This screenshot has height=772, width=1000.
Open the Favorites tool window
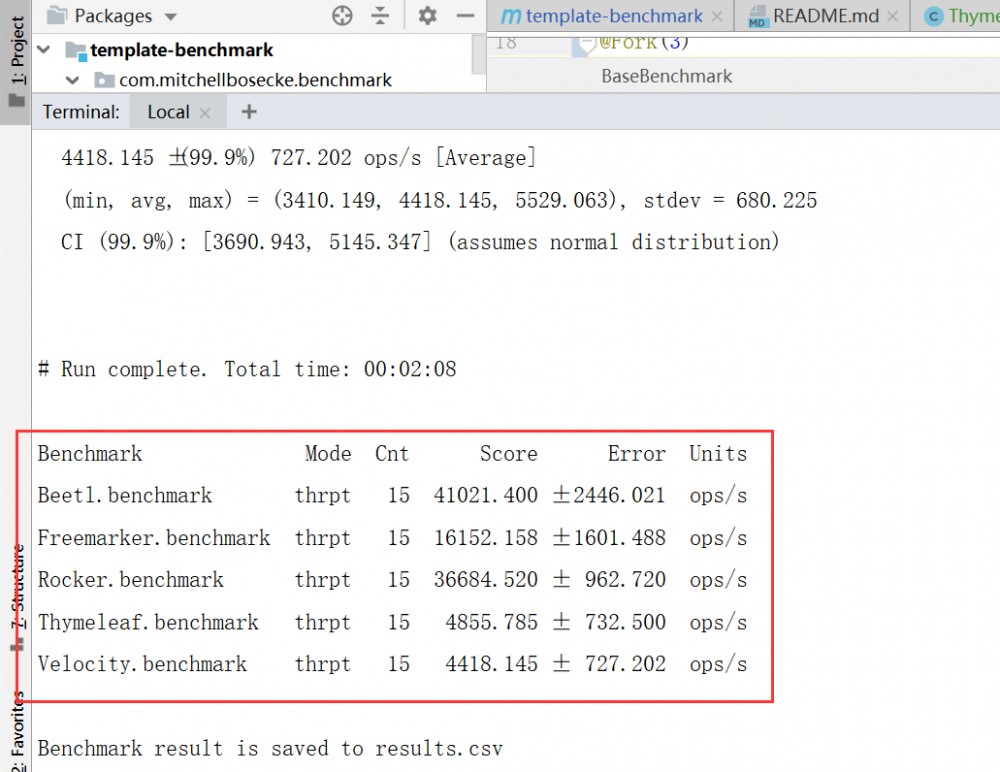point(17,731)
